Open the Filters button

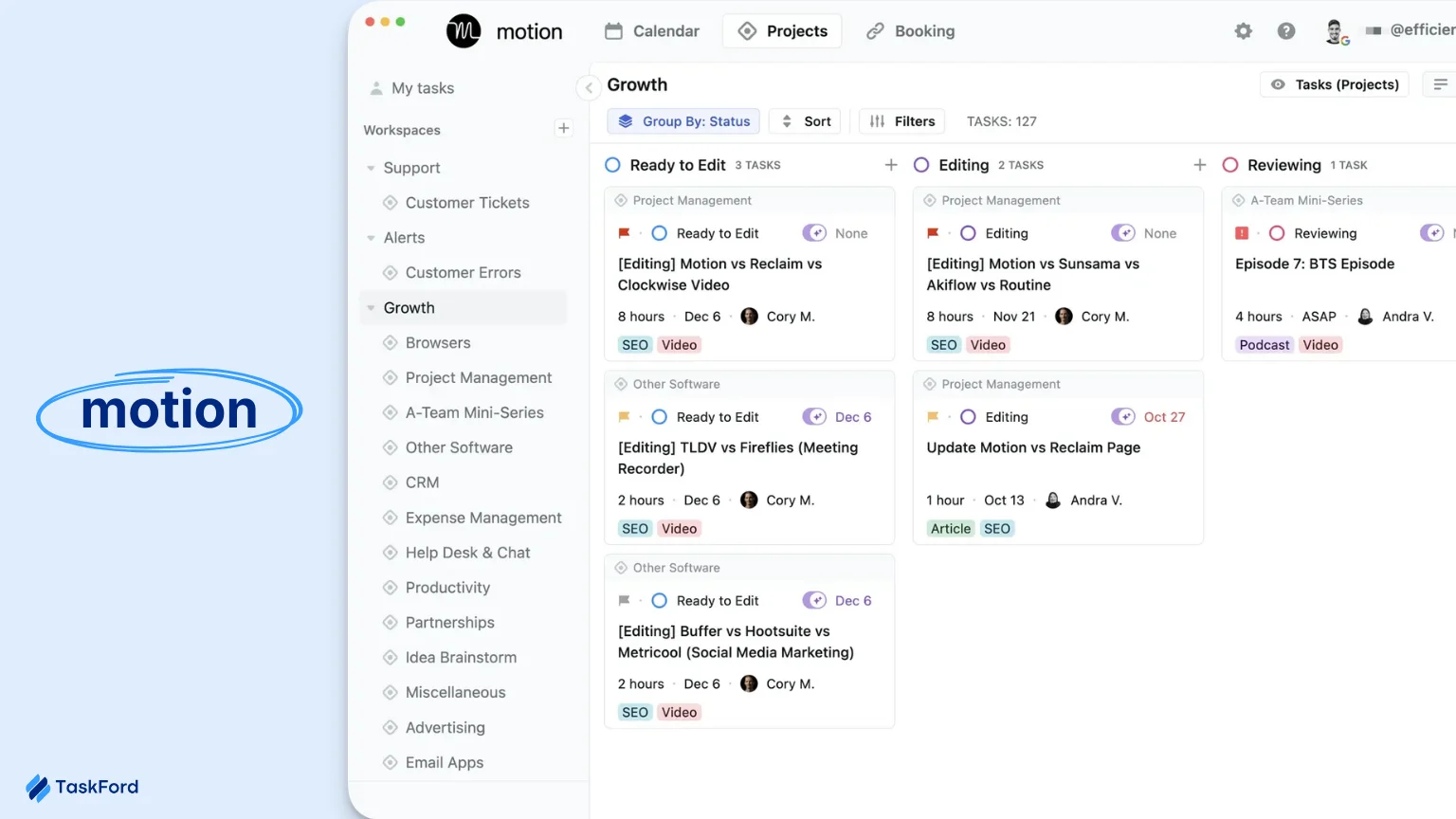(901, 121)
